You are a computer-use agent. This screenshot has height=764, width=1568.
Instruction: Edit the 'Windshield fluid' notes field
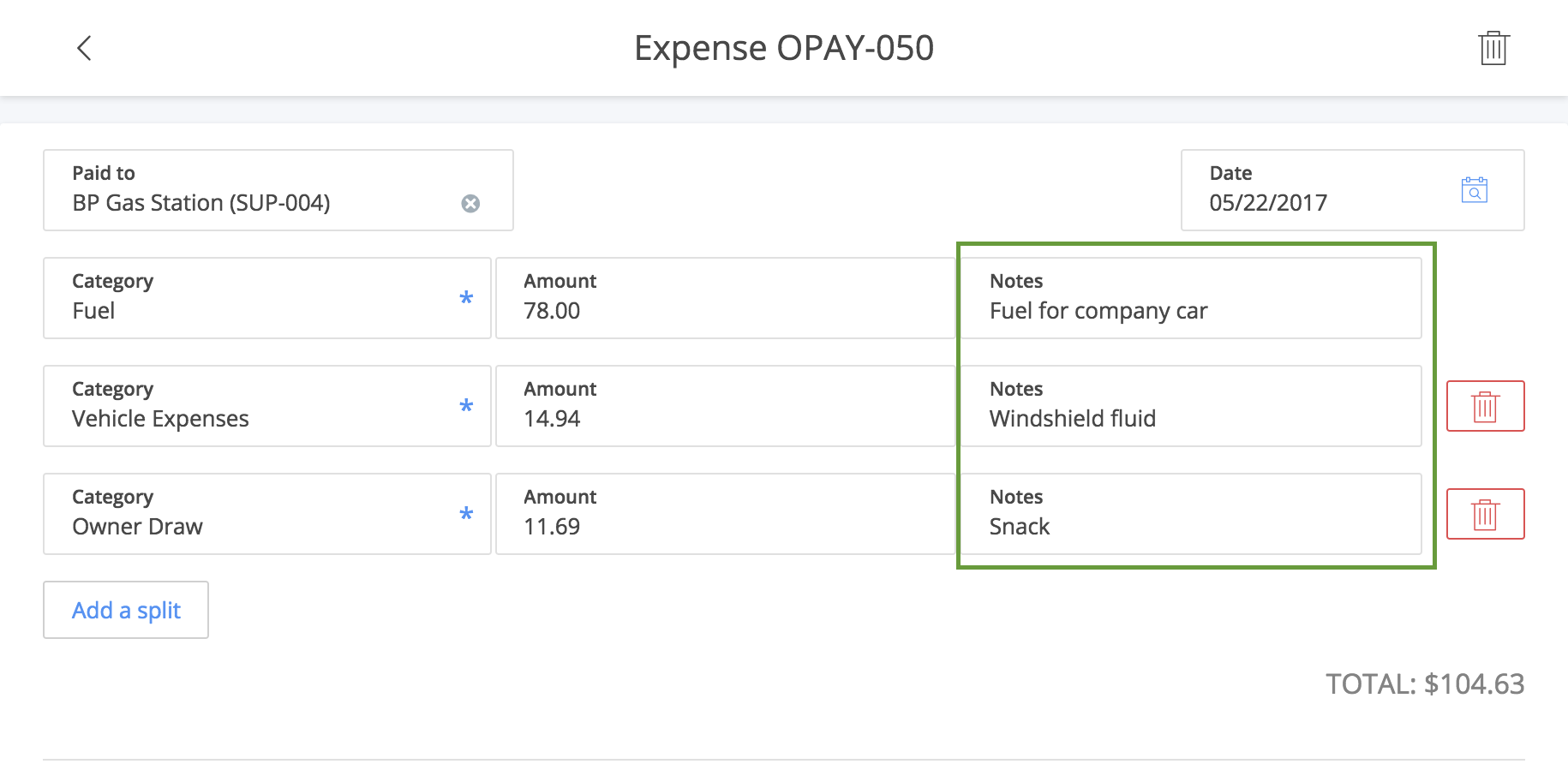(x=1191, y=406)
